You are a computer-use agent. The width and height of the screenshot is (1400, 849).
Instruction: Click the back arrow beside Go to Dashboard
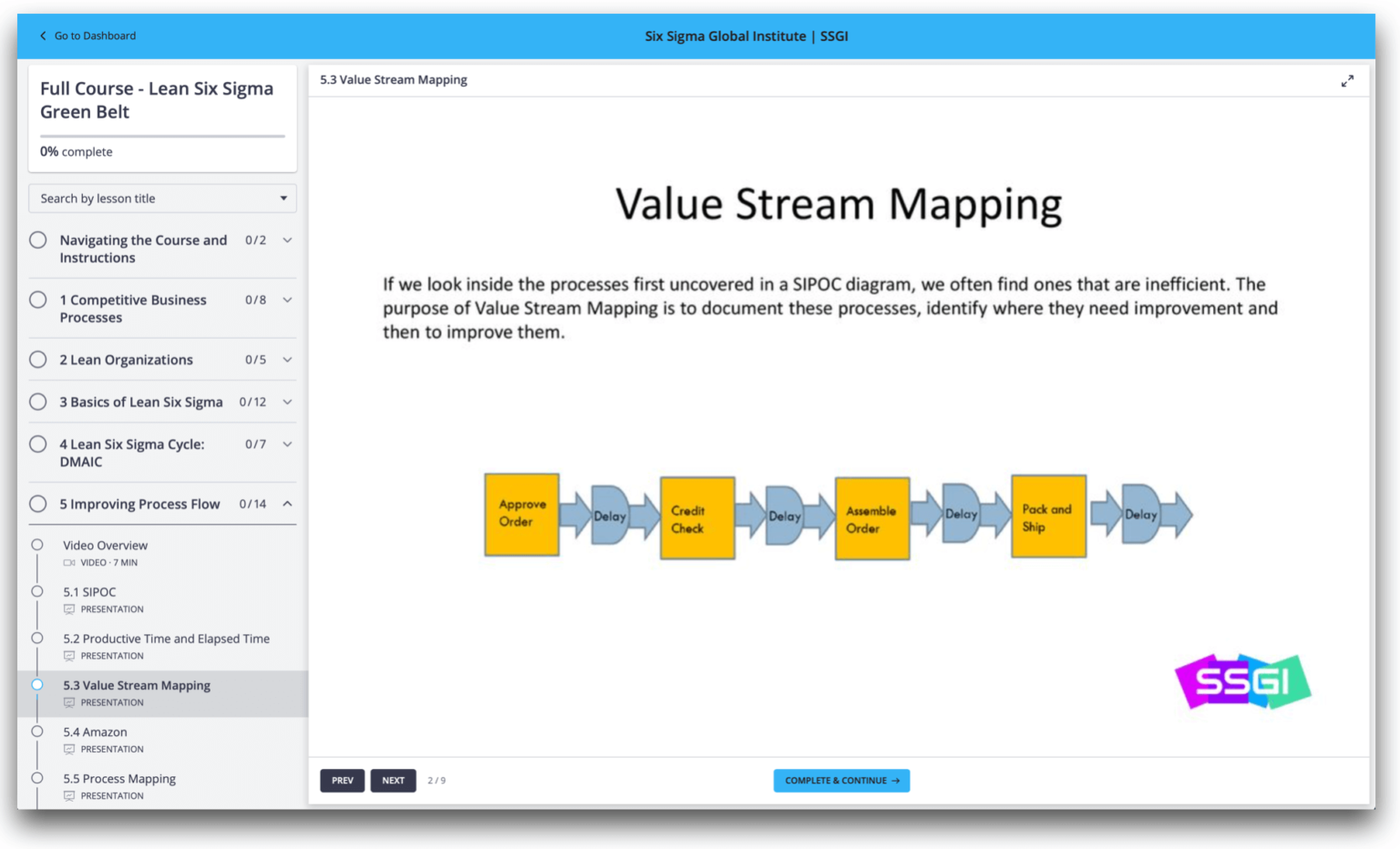(x=42, y=36)
